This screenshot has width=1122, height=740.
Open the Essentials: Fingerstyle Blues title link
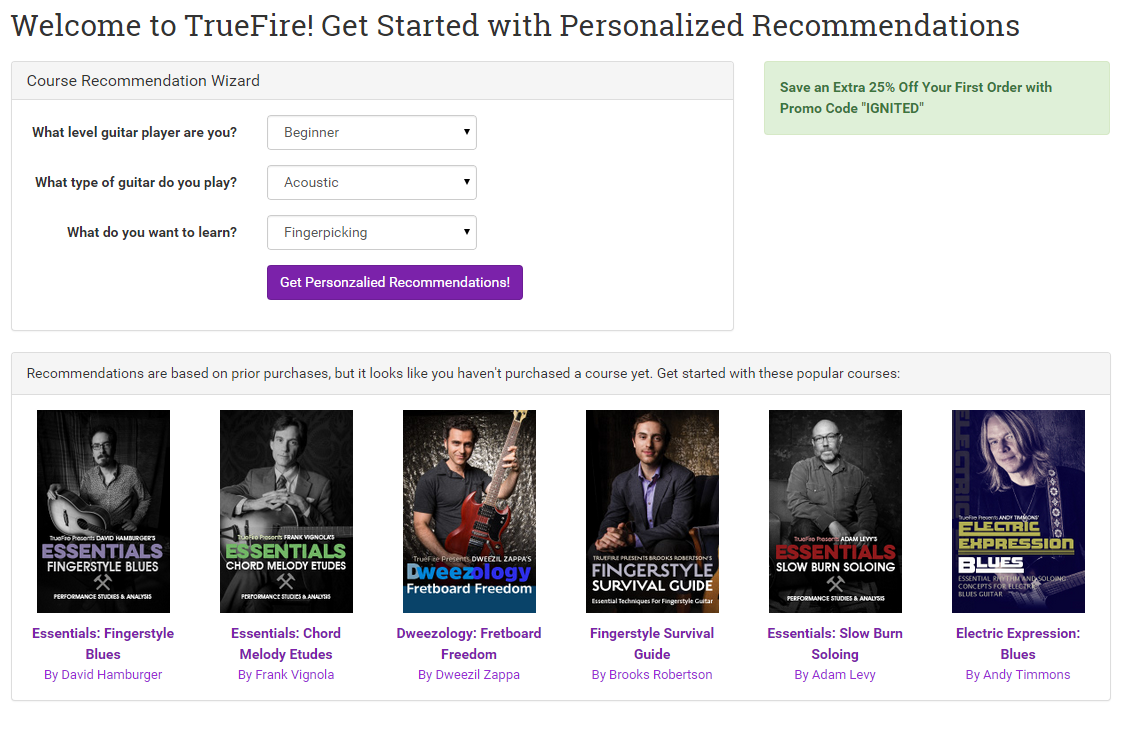point(103,643)
